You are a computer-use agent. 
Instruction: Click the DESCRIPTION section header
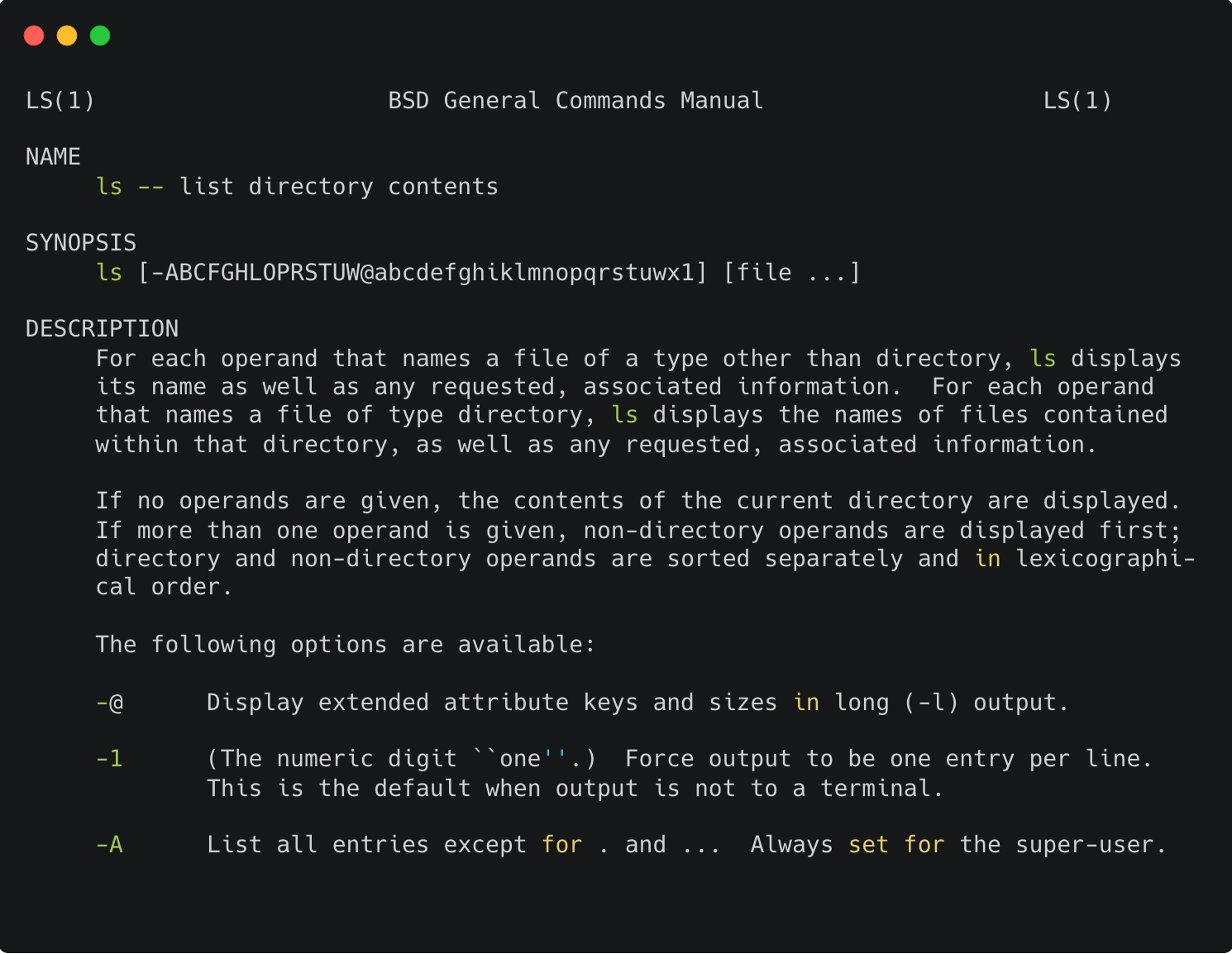tap(102, 328)
